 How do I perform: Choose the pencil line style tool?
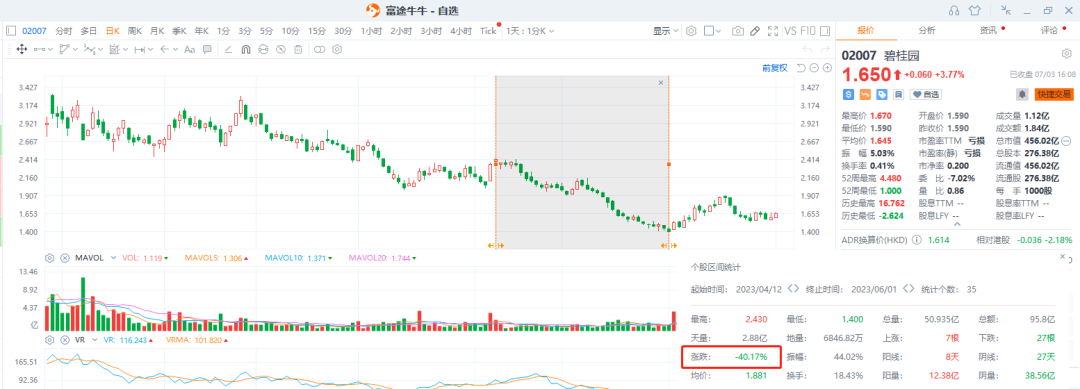(x=229, y=49)
